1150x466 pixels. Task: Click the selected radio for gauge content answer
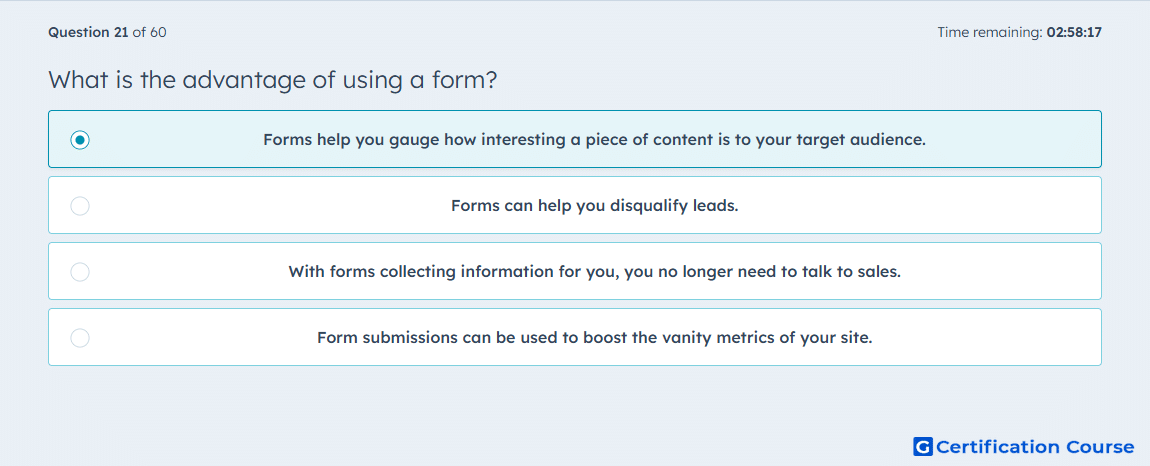pyautogui.click(x=80, y=139)
